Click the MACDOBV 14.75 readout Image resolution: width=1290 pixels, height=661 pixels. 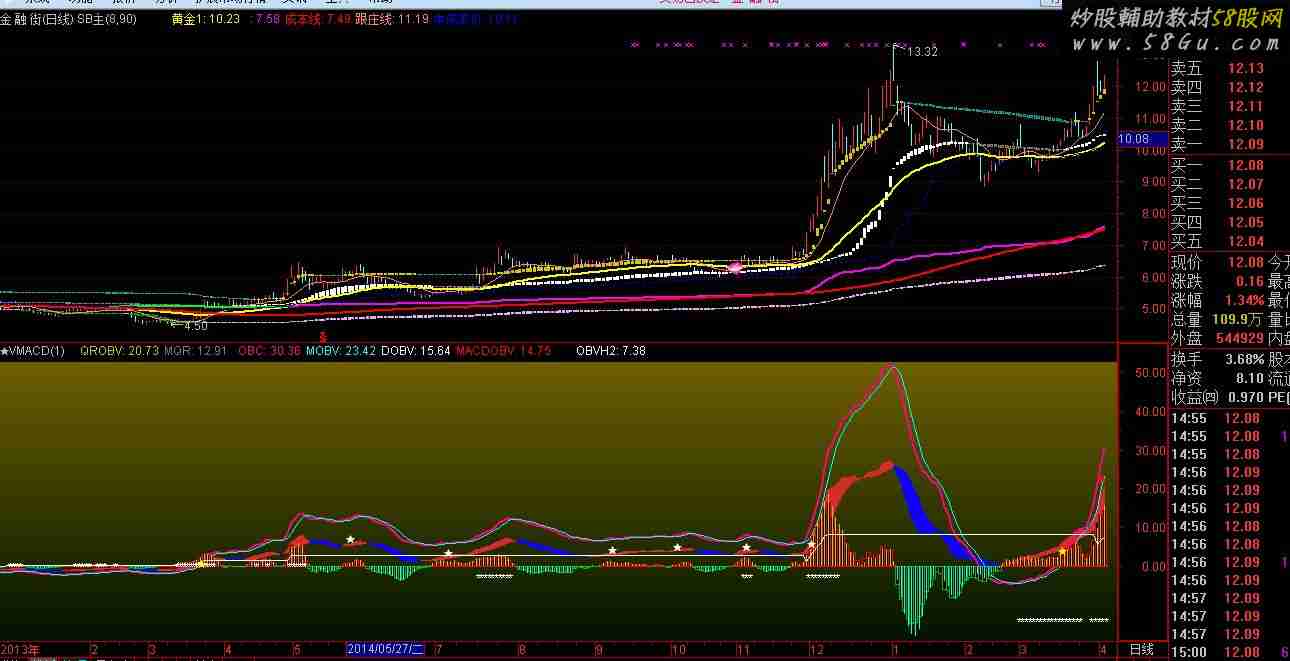tap(504, 351)
